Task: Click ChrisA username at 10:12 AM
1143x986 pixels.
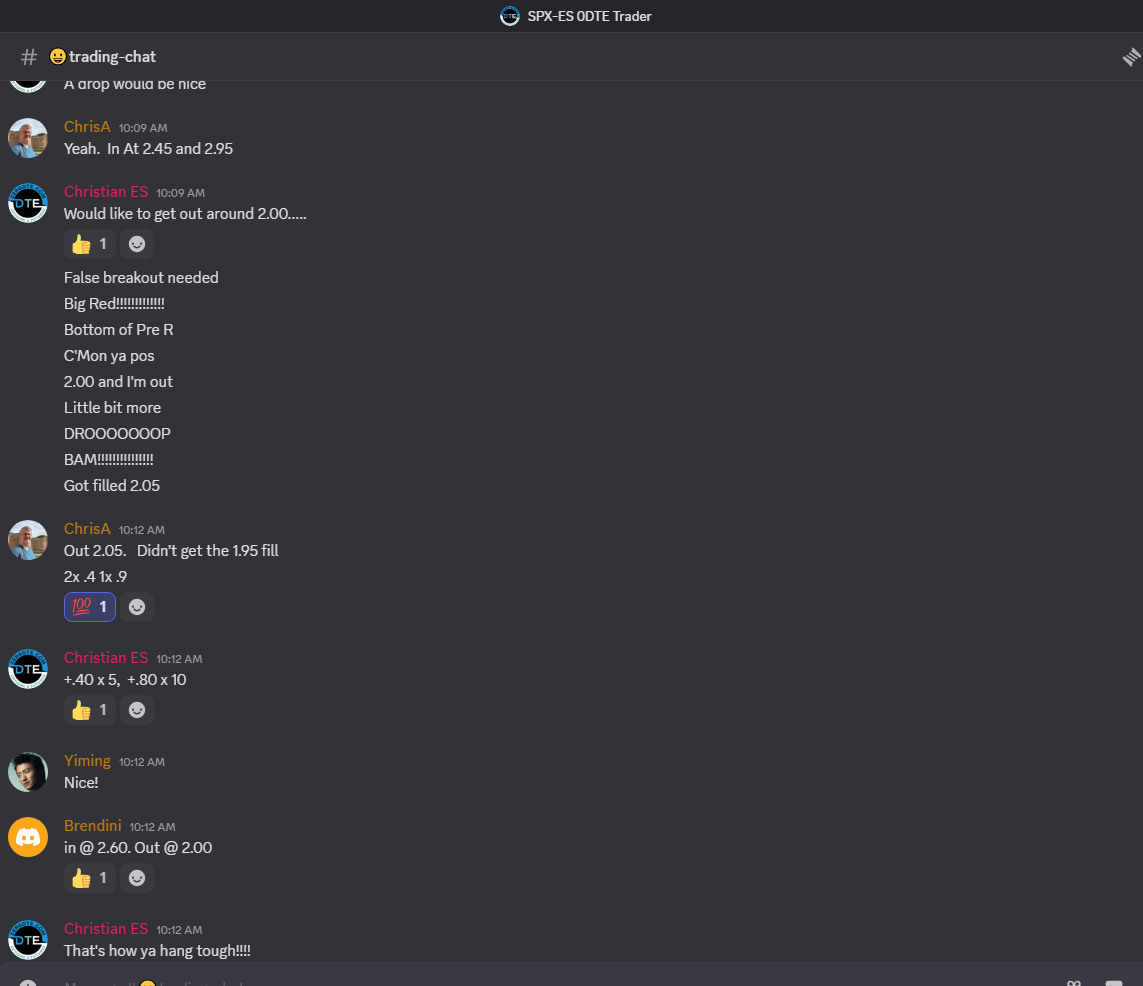Action: (x=87, y=529)
